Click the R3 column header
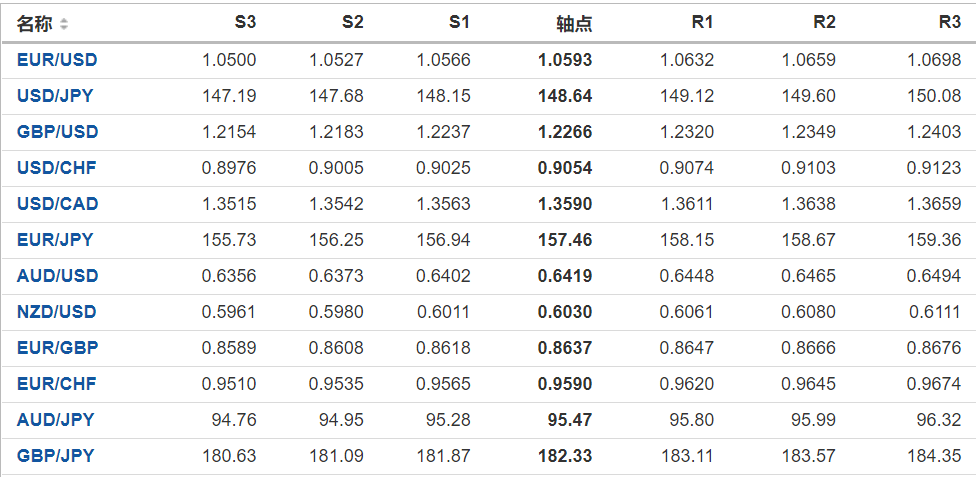The width and height of the screenshot is (976, 477). click(x=949, y=23)
